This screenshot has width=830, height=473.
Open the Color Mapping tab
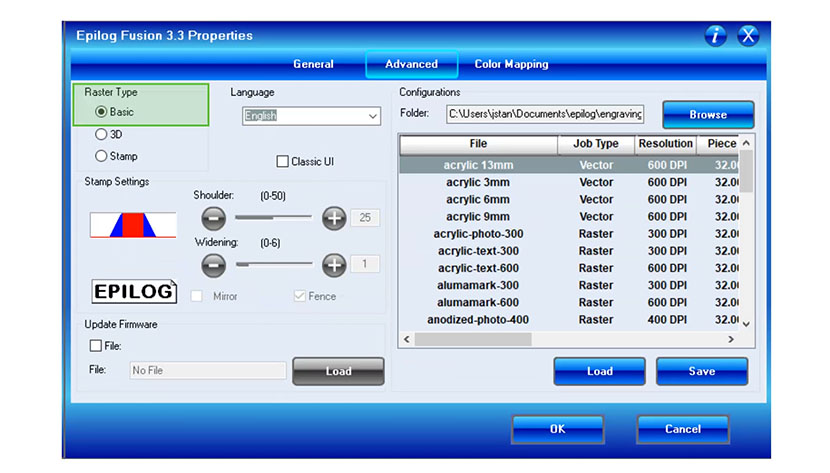click(511, 64)
